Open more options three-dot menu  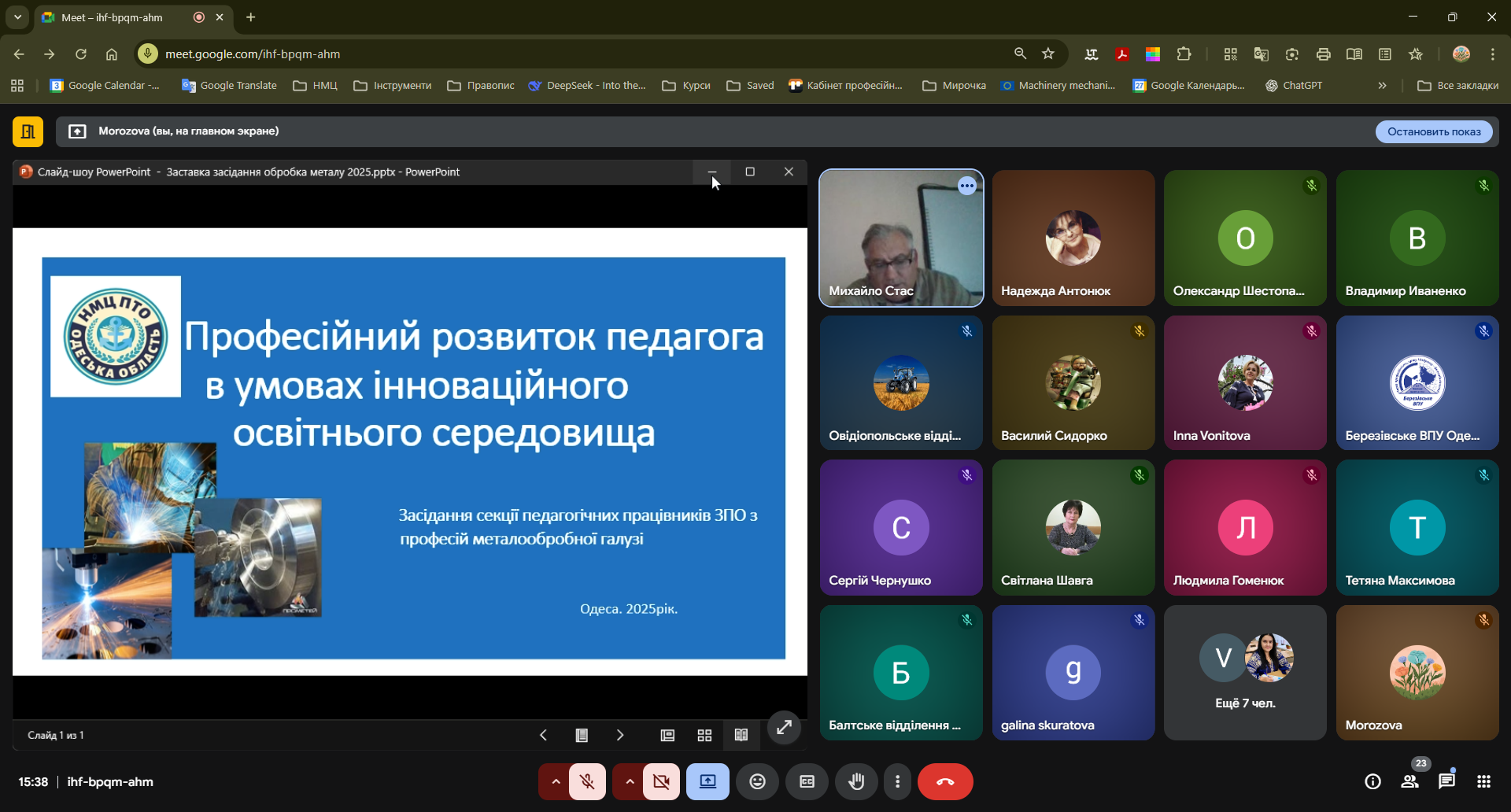pyautogui.click(x=897, y=781)
